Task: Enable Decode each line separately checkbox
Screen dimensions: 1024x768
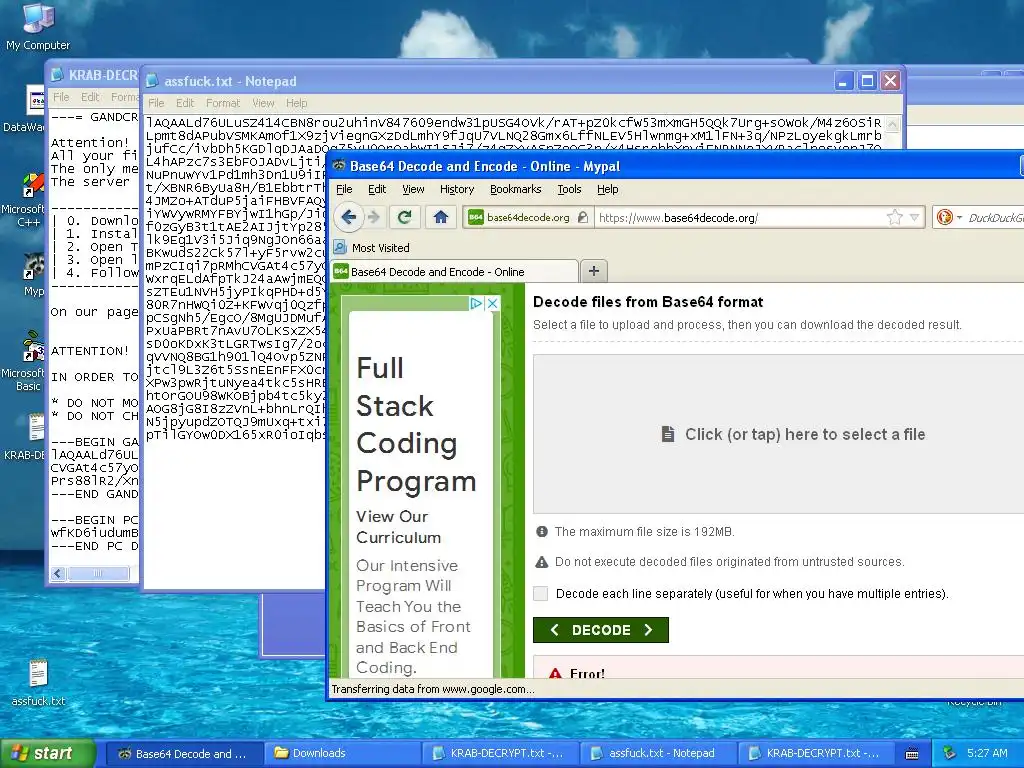Action: click(541, 593)
